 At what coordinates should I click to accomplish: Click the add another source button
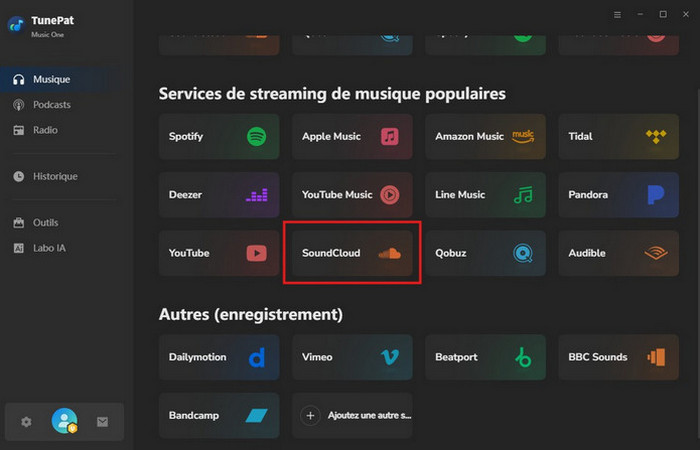click(x=352, y=414)
